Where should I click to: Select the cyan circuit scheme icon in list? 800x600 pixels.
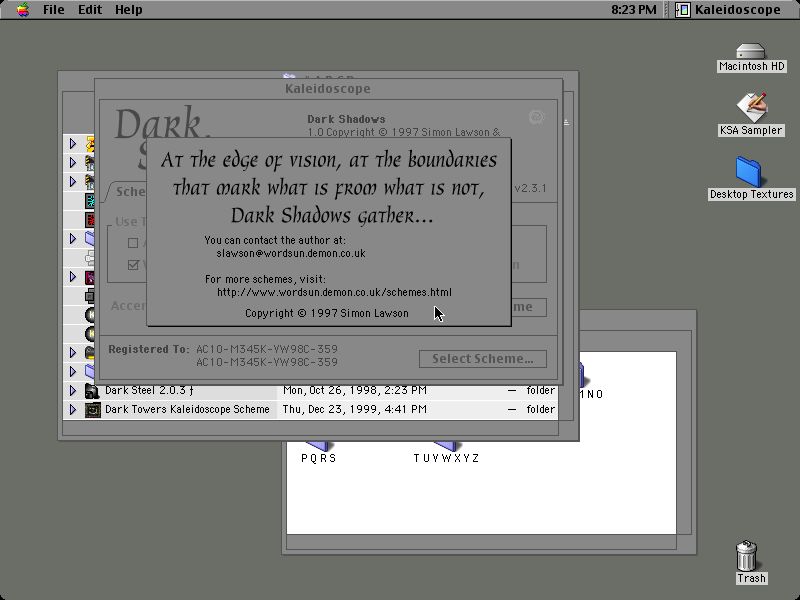(x=90, y=201)
